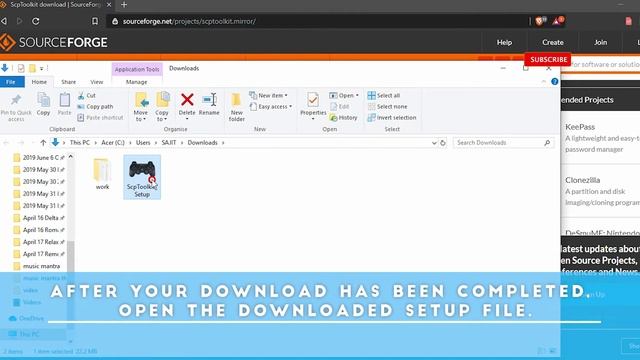The width and height of the screenshot is (640, 360).
Task: Click the SourceForge logo
Action: coord(54,42)
